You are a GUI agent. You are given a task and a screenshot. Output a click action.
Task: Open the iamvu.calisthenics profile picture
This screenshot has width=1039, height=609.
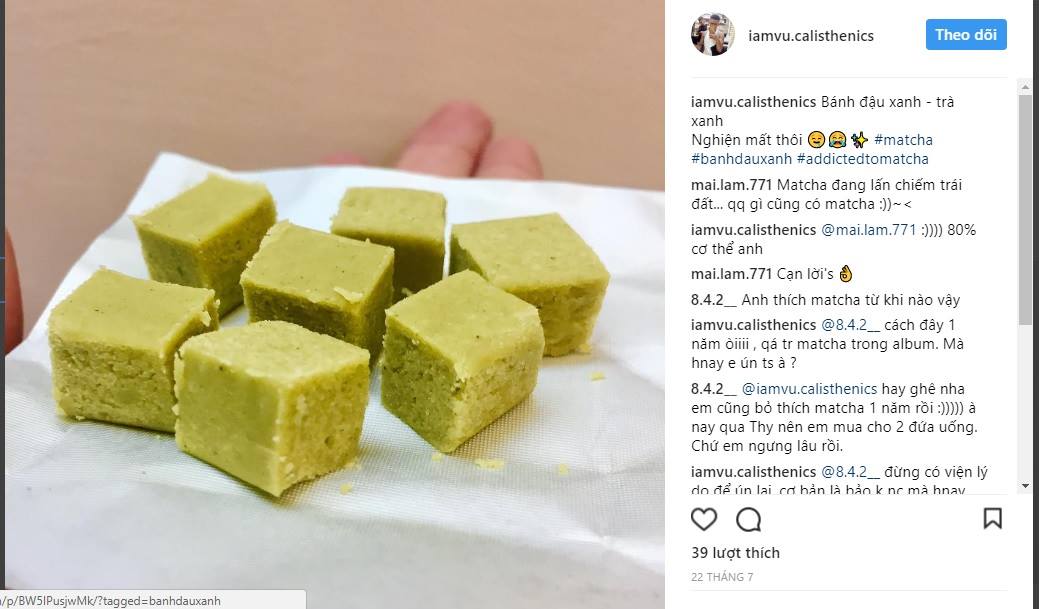point(713,34)
